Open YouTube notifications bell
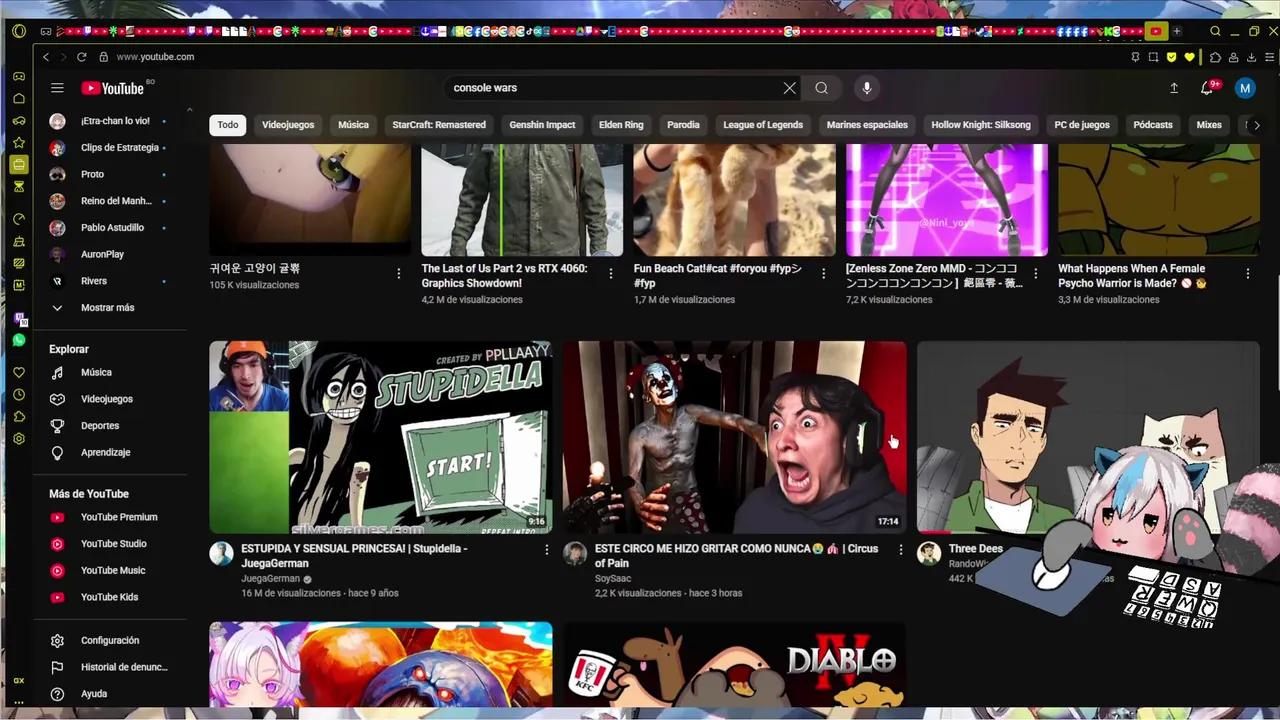Screen dimensions: 1280x720 pos(1207,88)
